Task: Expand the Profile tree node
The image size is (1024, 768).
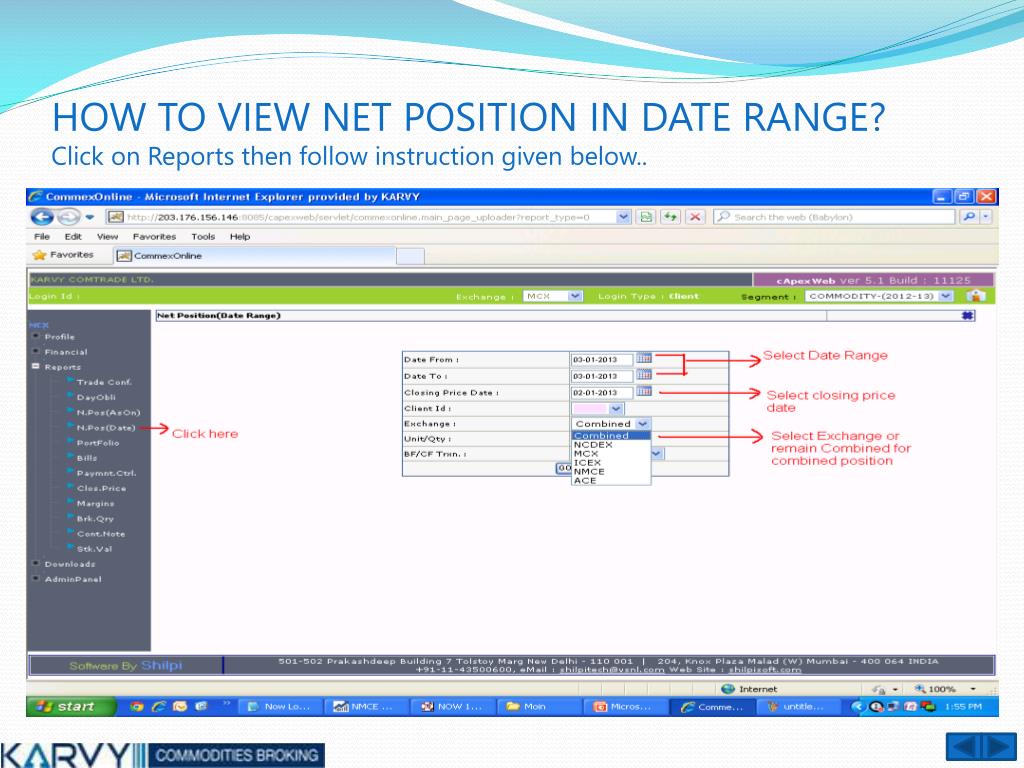Action: 36,336
